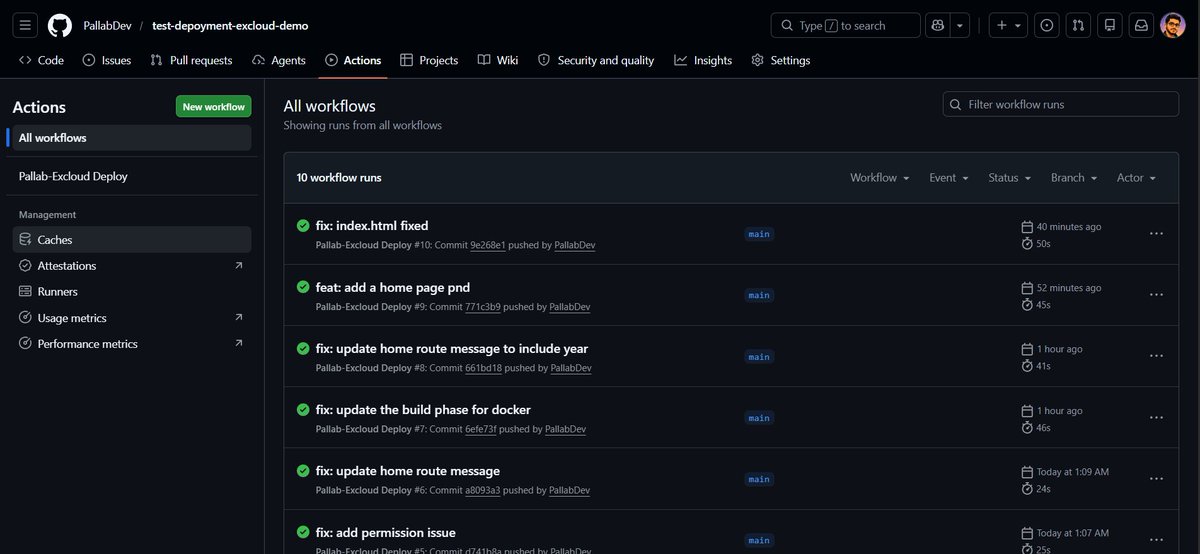This screenshot has width=1200, height=554.
Task: Open run 'fix: update home route message to include year'
Action: (x=452, y=349)
